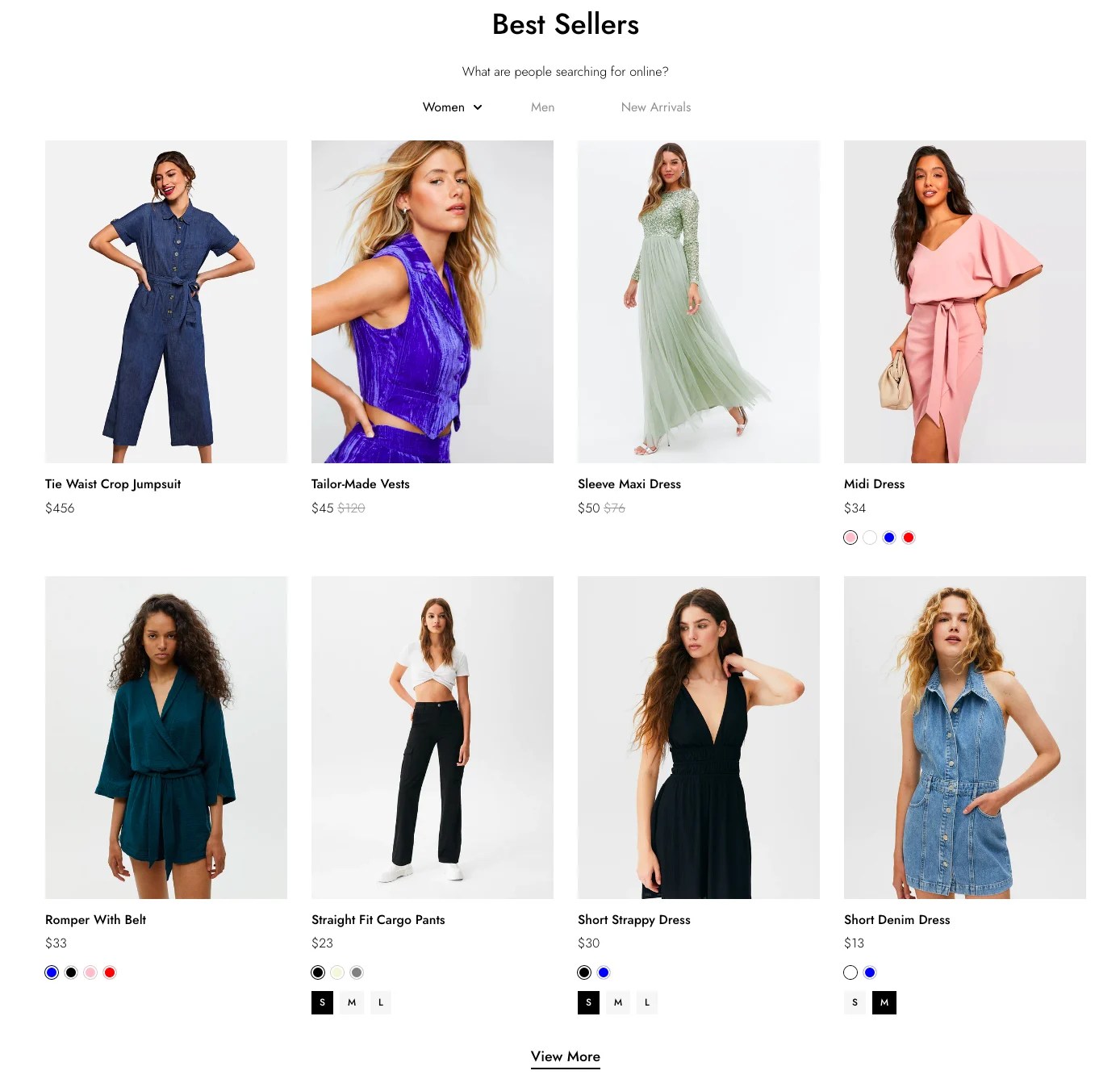View the Sleeve Maxi Dress photo
The width and height of the screenshot is (1120, 1079).
click(x=699, y=302)
